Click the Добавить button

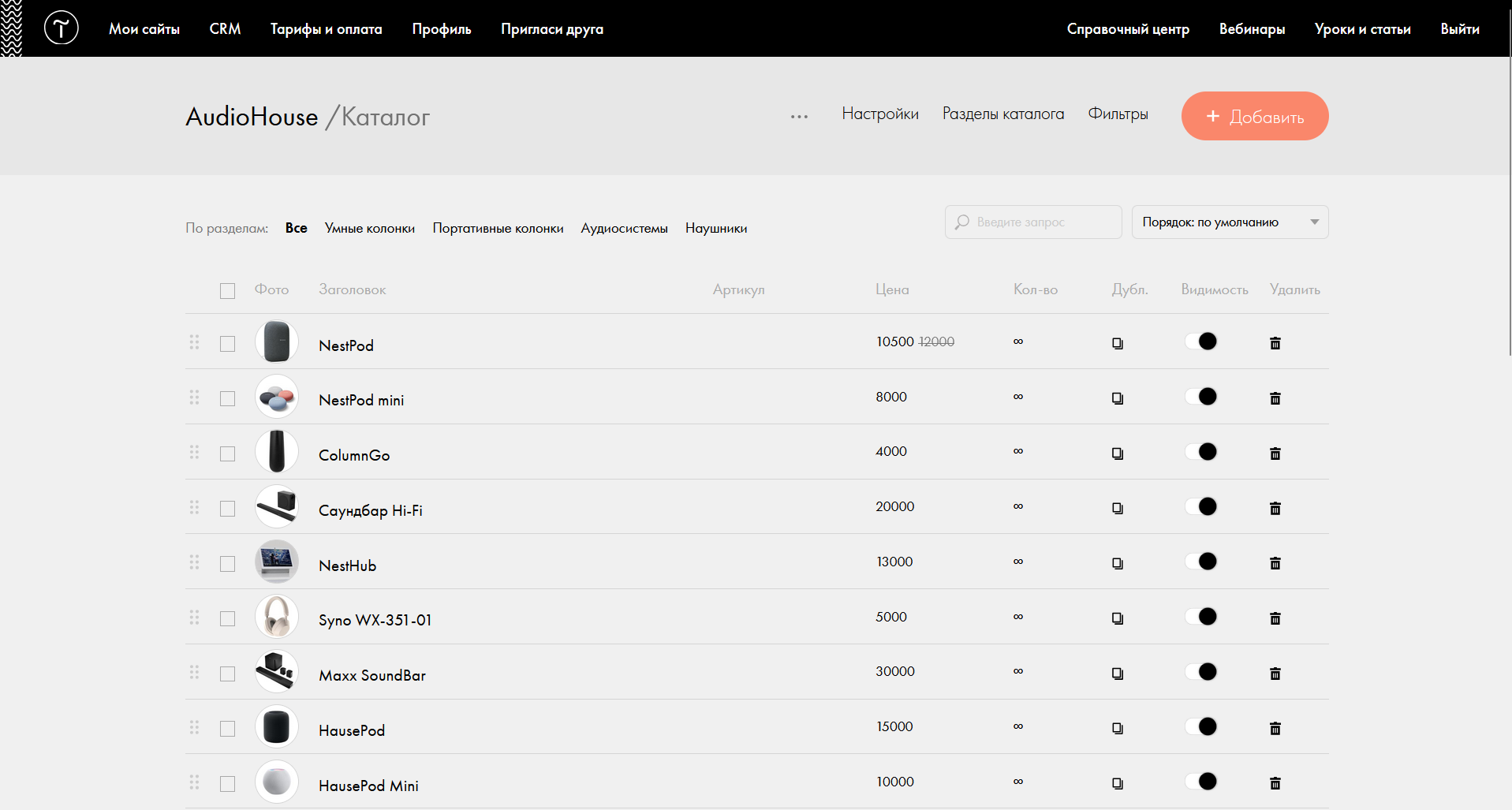[1255, 116]
